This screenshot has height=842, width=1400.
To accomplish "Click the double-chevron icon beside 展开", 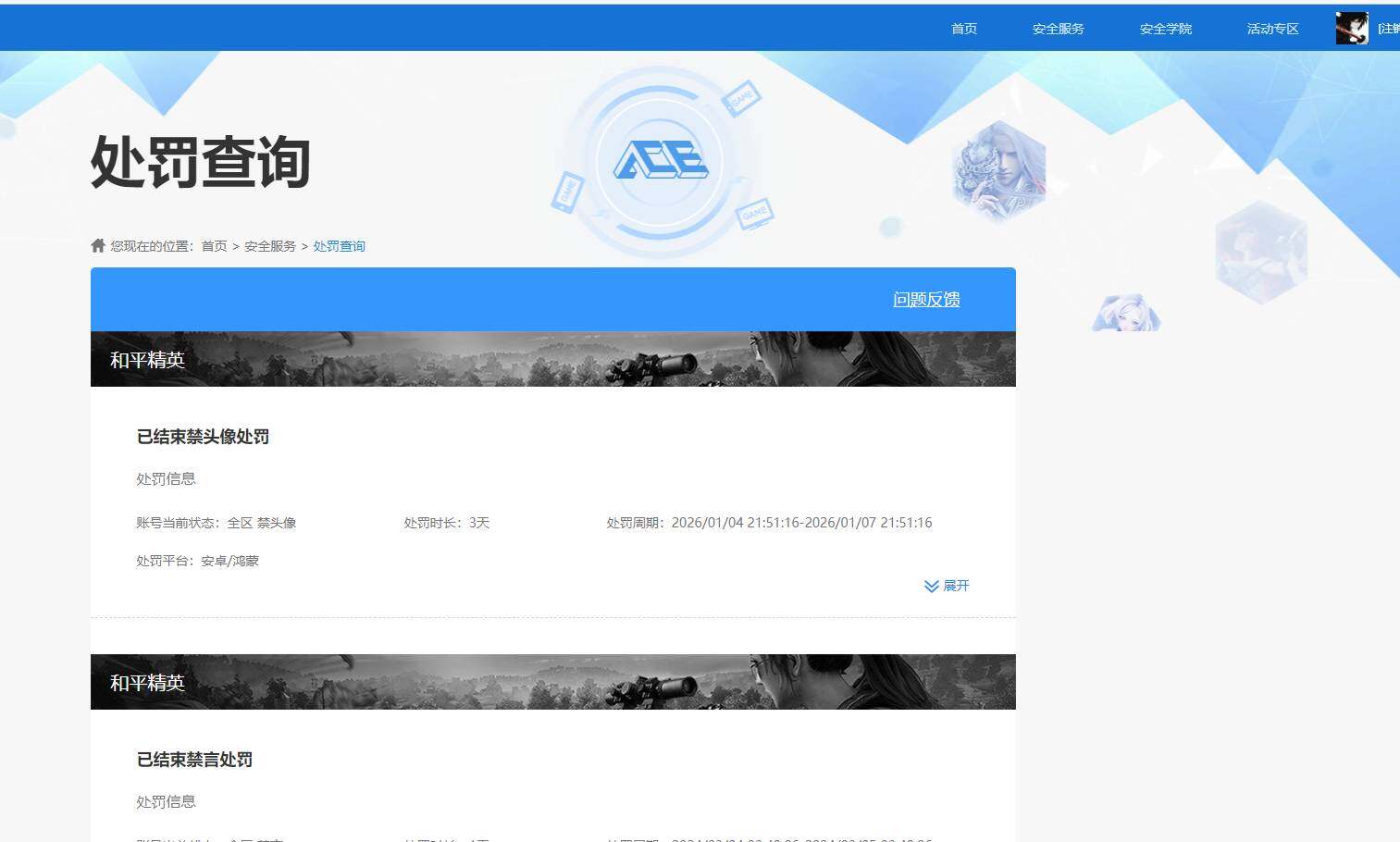I will 932,586.
